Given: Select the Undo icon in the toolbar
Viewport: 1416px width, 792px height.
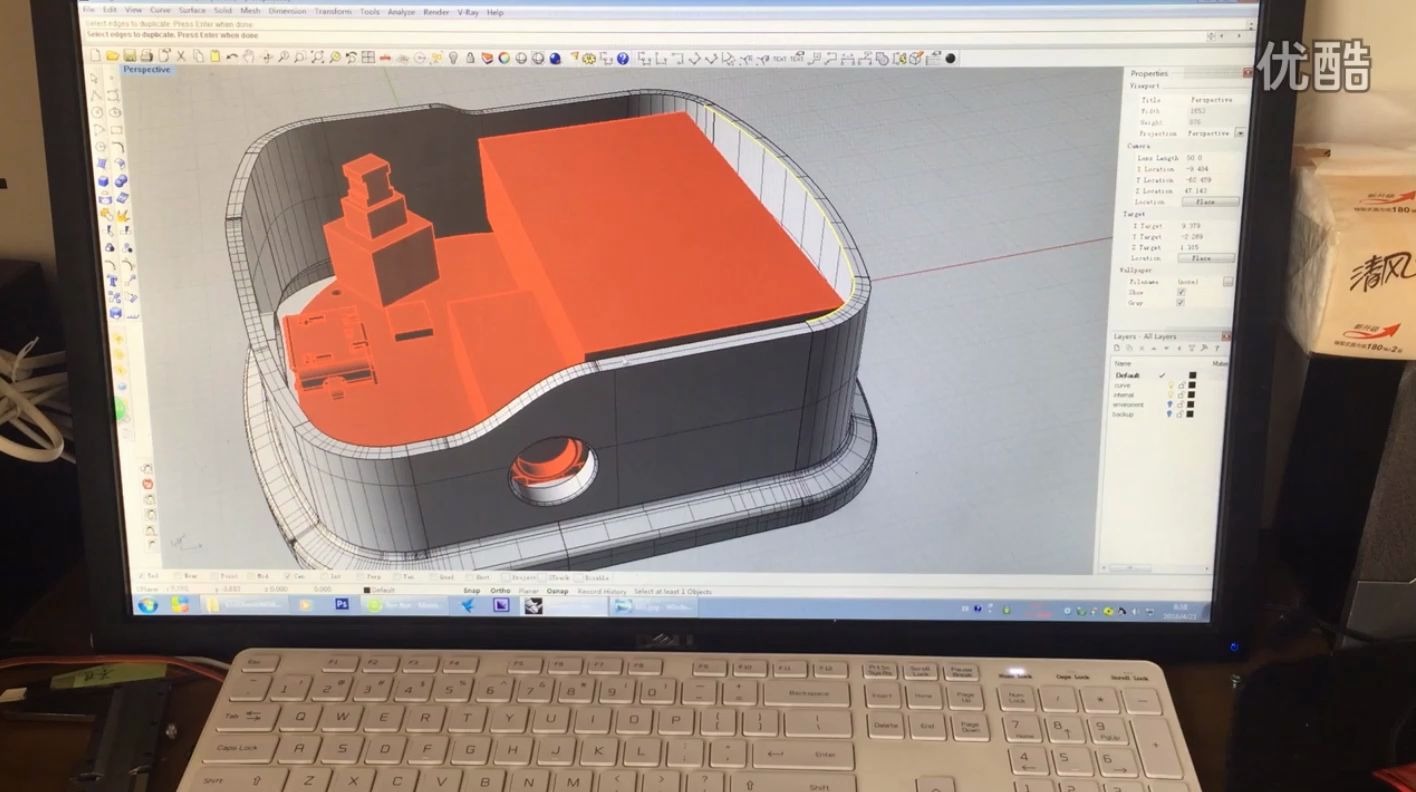Looking at the screenshot, I should pos(232,57).
